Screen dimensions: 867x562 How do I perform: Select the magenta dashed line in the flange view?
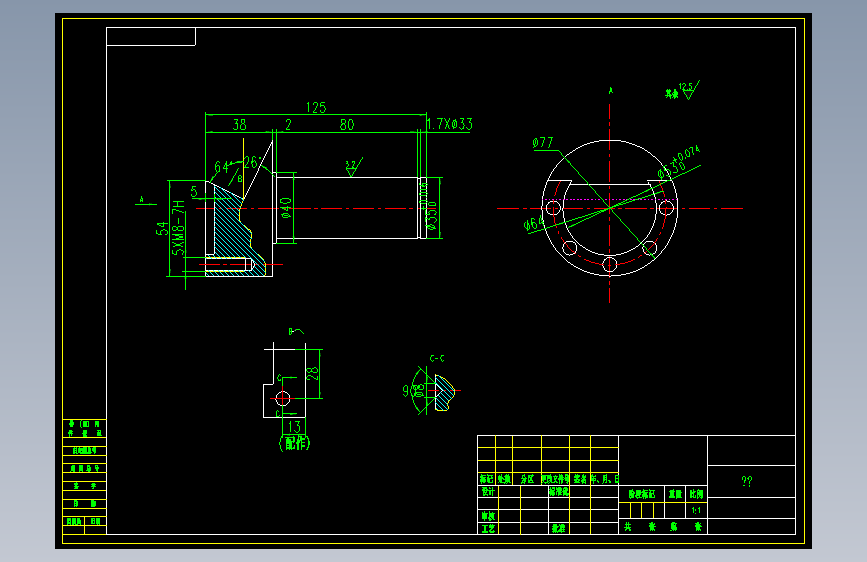[610, 200]
